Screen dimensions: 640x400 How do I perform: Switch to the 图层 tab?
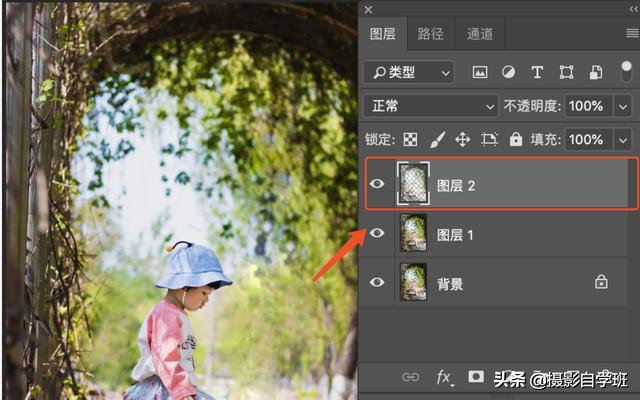[382, 34]
